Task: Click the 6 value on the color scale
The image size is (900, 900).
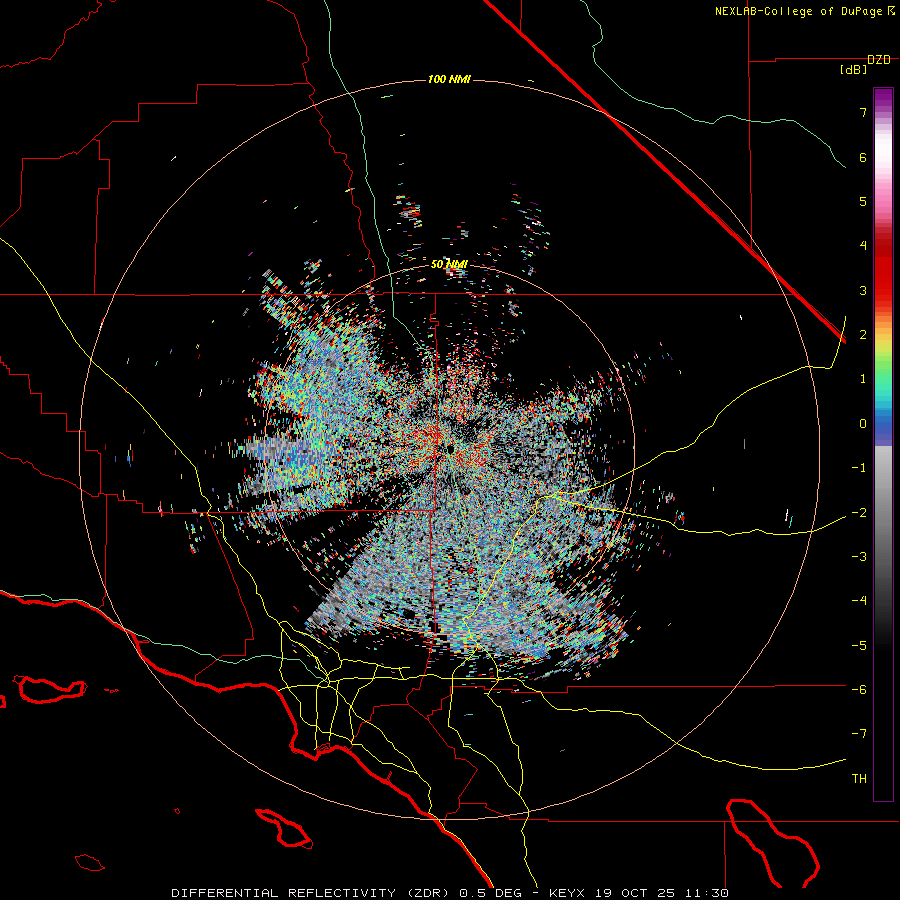Action: click(863, 157)
